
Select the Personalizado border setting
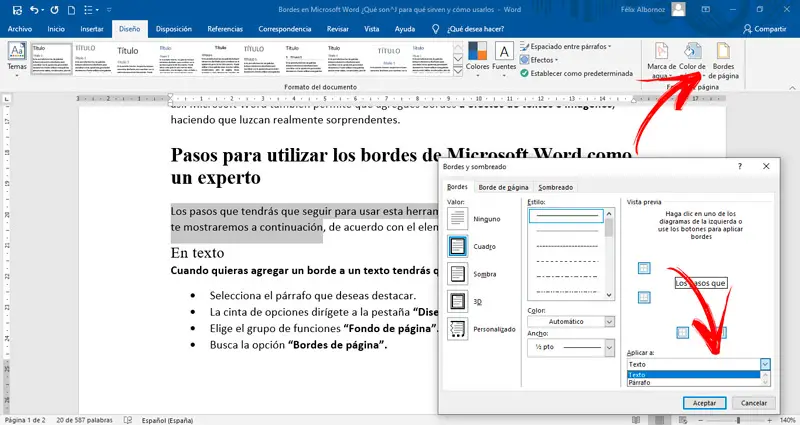pos(457,329)
